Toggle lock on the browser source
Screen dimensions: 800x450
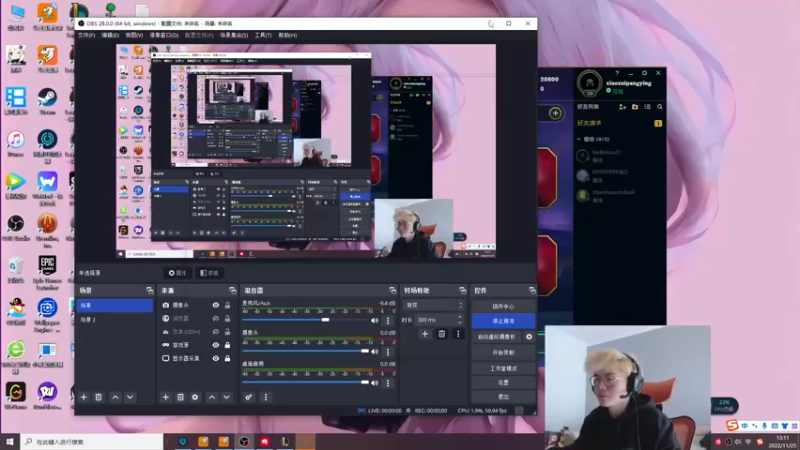click(227, 318)
